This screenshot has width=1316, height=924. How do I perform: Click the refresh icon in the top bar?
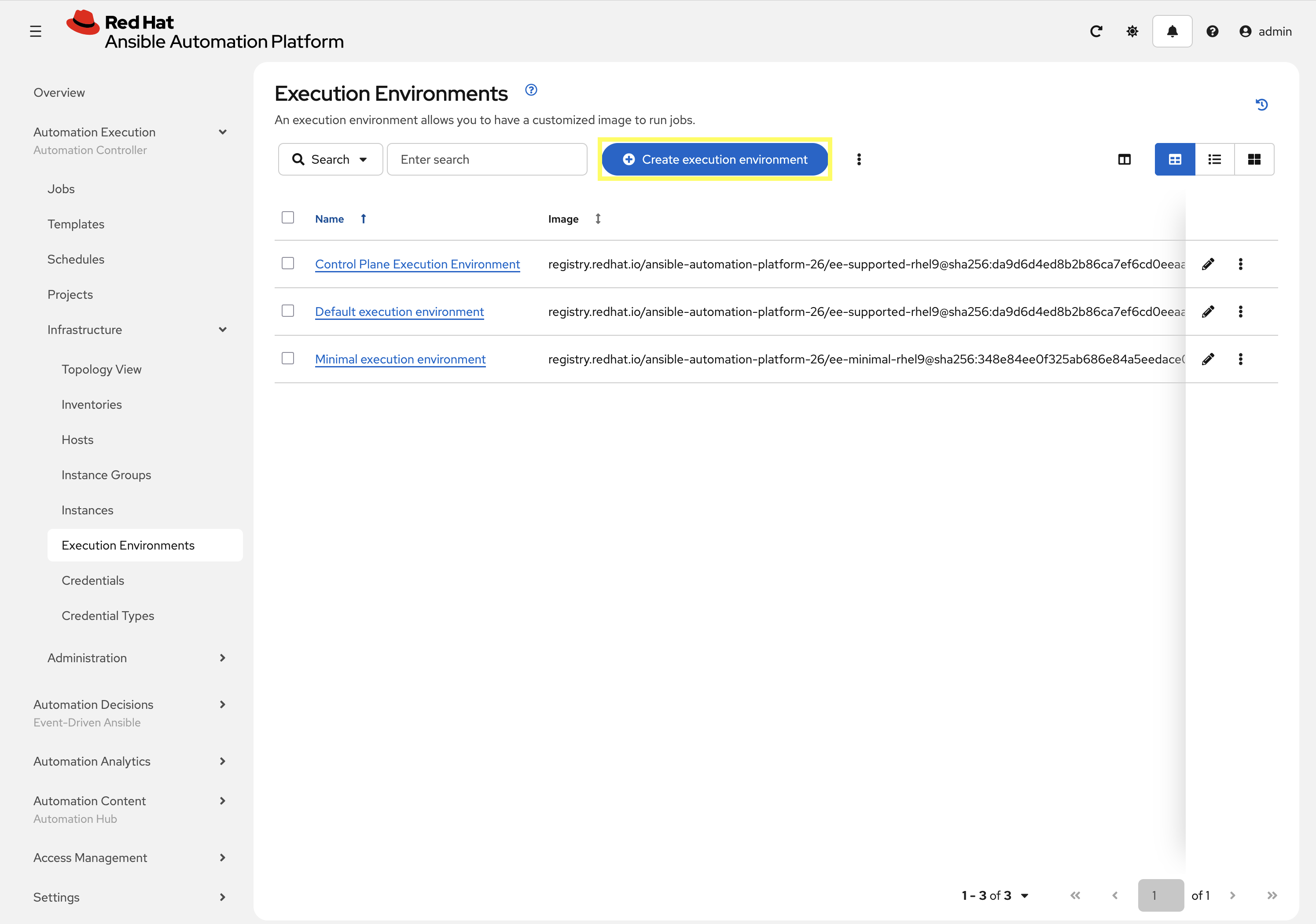click(x=1096, y=31)
